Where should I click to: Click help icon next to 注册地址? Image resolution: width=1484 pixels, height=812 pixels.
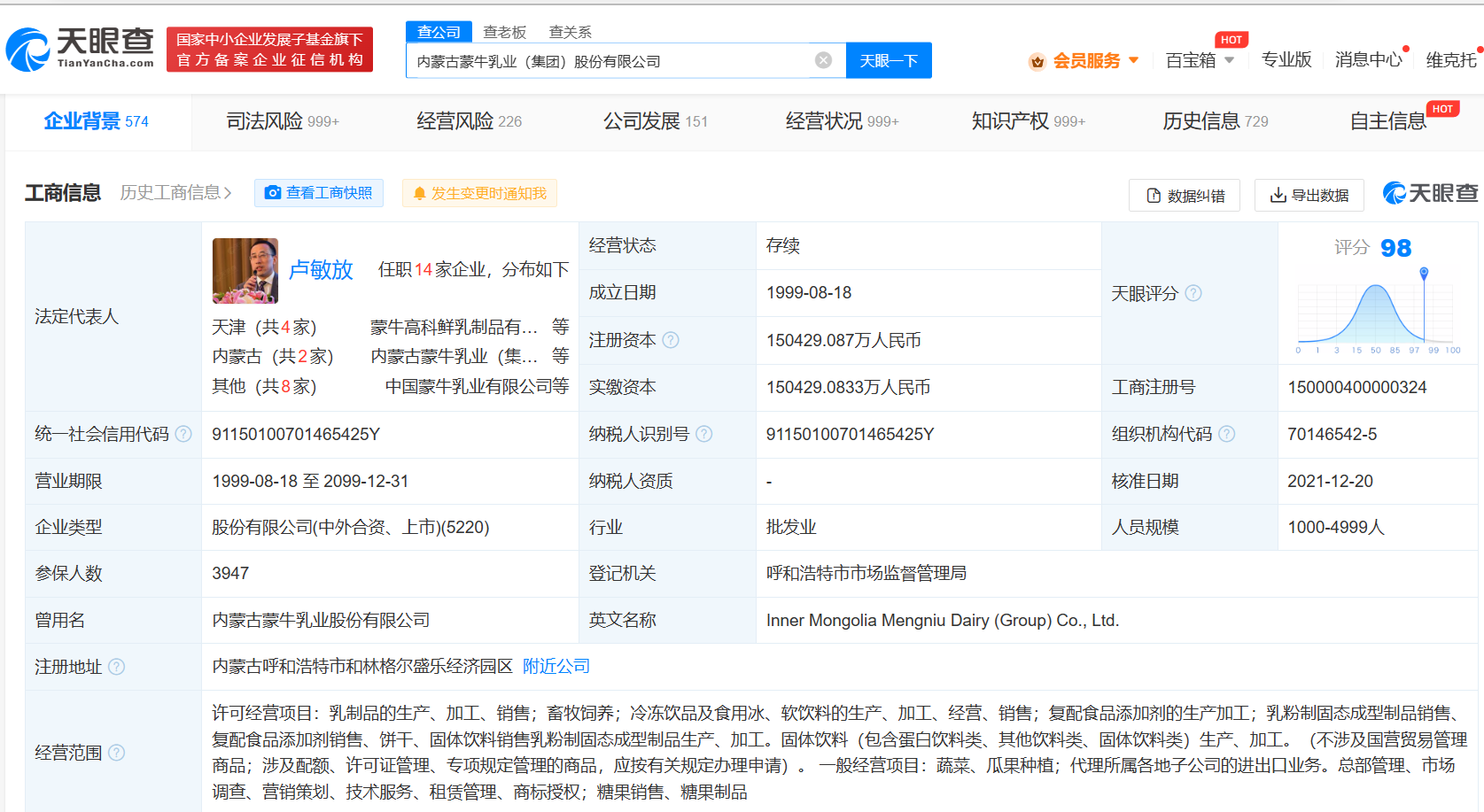coord(117,667)
